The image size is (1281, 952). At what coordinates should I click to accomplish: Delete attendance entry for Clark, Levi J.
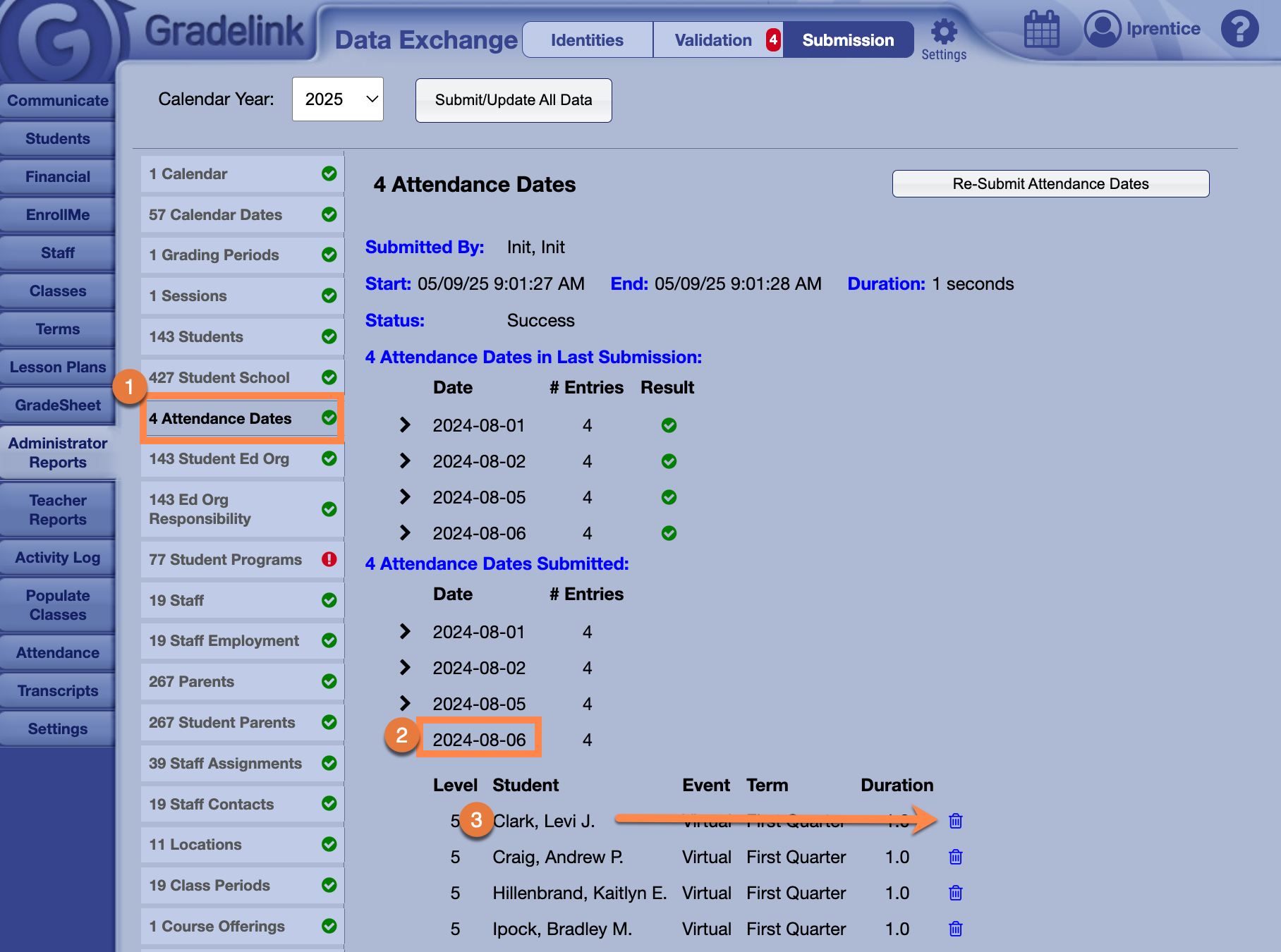(956, 821)
